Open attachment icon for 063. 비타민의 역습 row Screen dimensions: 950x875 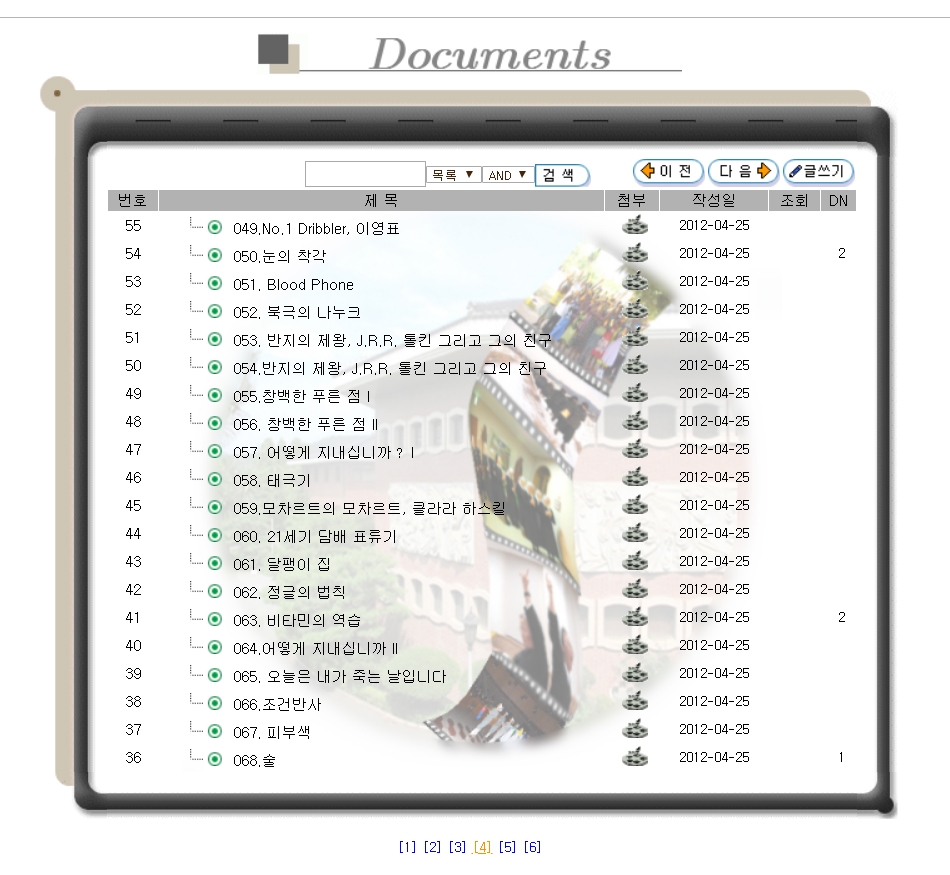[635, 617]
